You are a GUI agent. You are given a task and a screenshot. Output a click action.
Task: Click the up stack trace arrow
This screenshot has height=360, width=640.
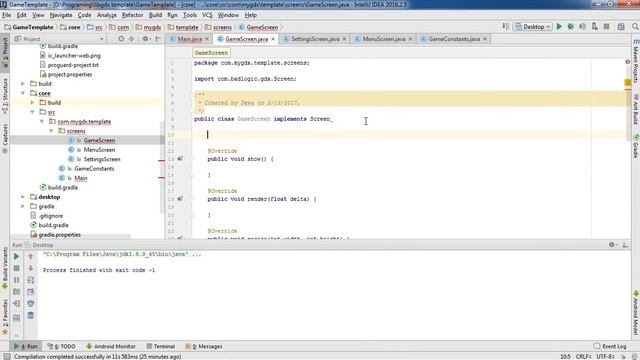31,256
